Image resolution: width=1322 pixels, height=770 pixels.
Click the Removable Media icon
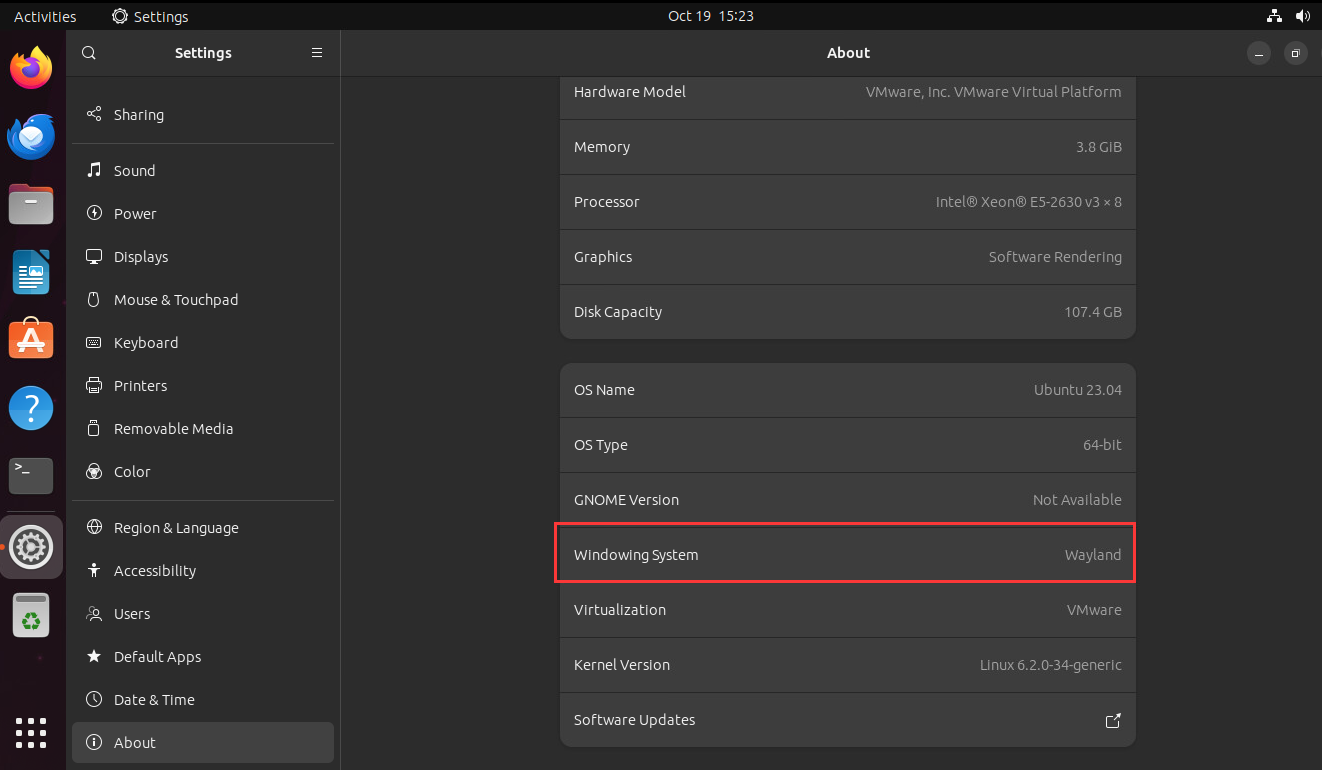click(x=94, y=428)
